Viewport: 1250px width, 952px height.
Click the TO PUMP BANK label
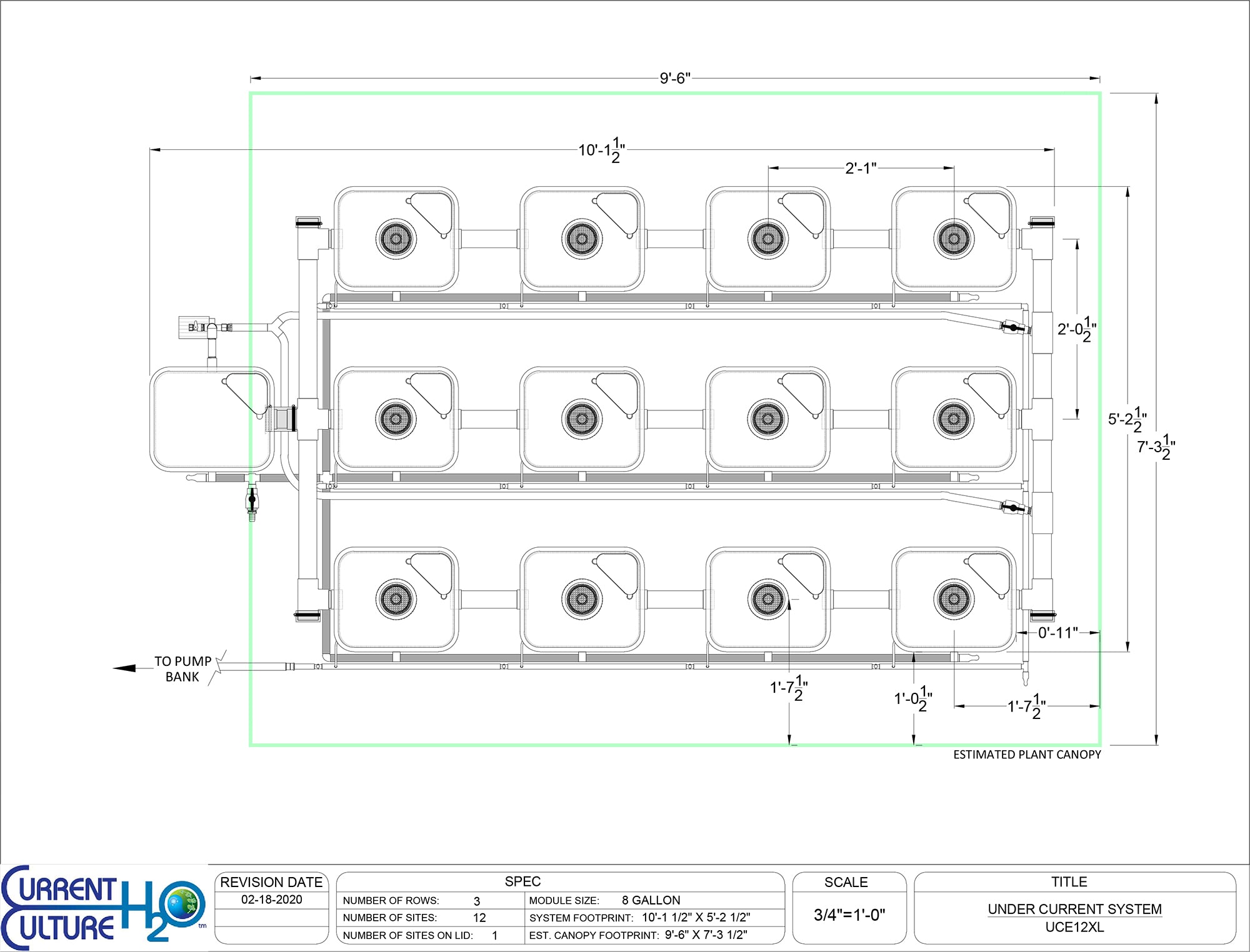tap(182, 669)
